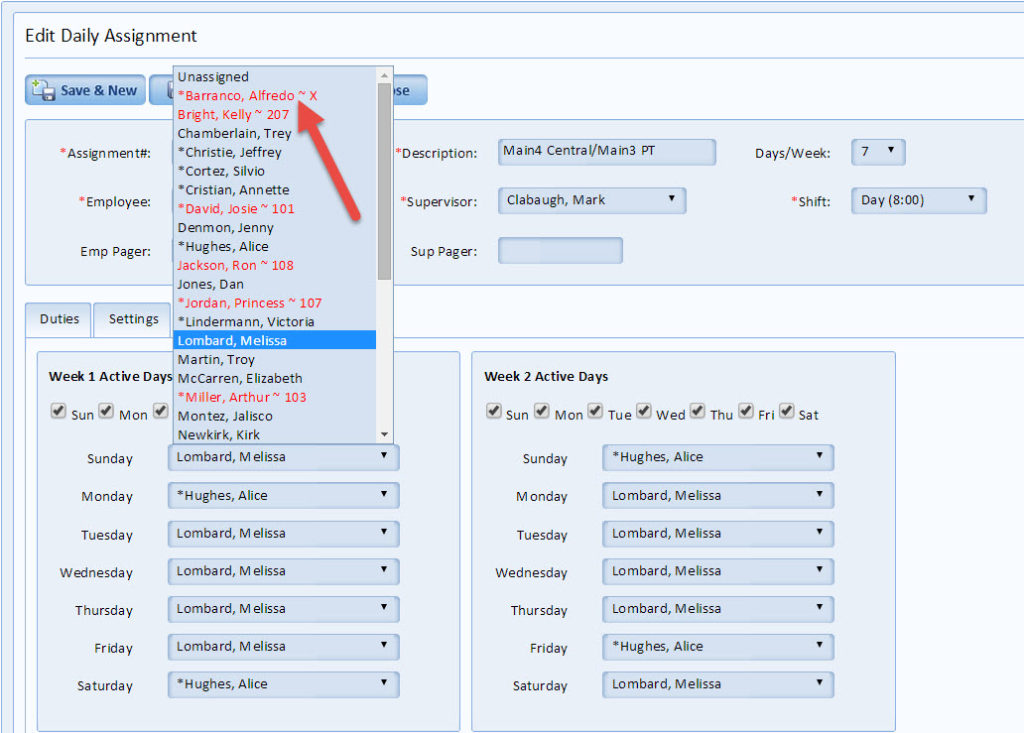This screenshot has height=733, width=1024.
Task: Open Week 1 Wednesday employee dropdown
Action: coord(283,572)
